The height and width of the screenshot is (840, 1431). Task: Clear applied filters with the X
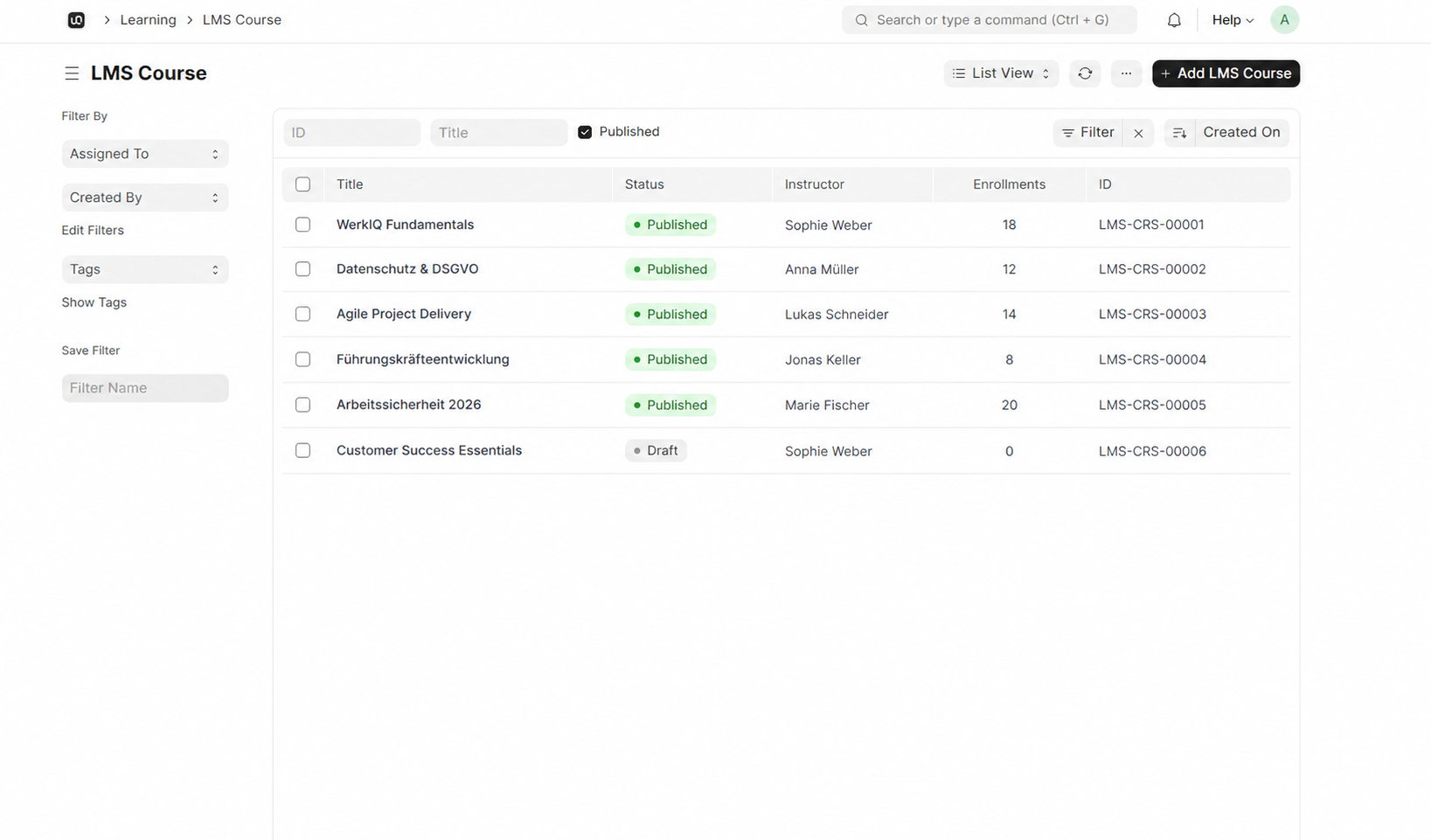tap(1138, 133)
